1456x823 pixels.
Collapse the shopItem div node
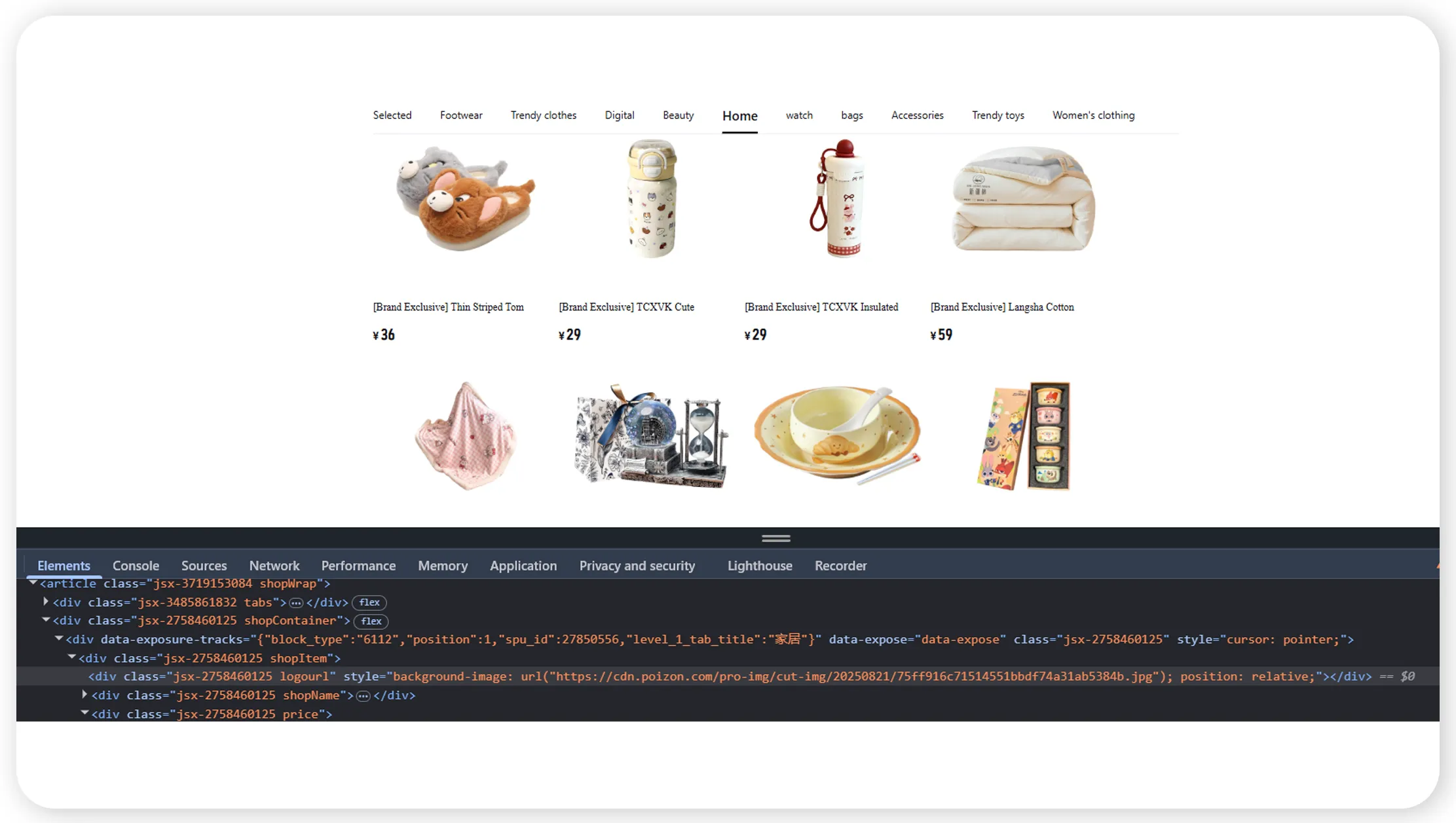coord(72,657)
